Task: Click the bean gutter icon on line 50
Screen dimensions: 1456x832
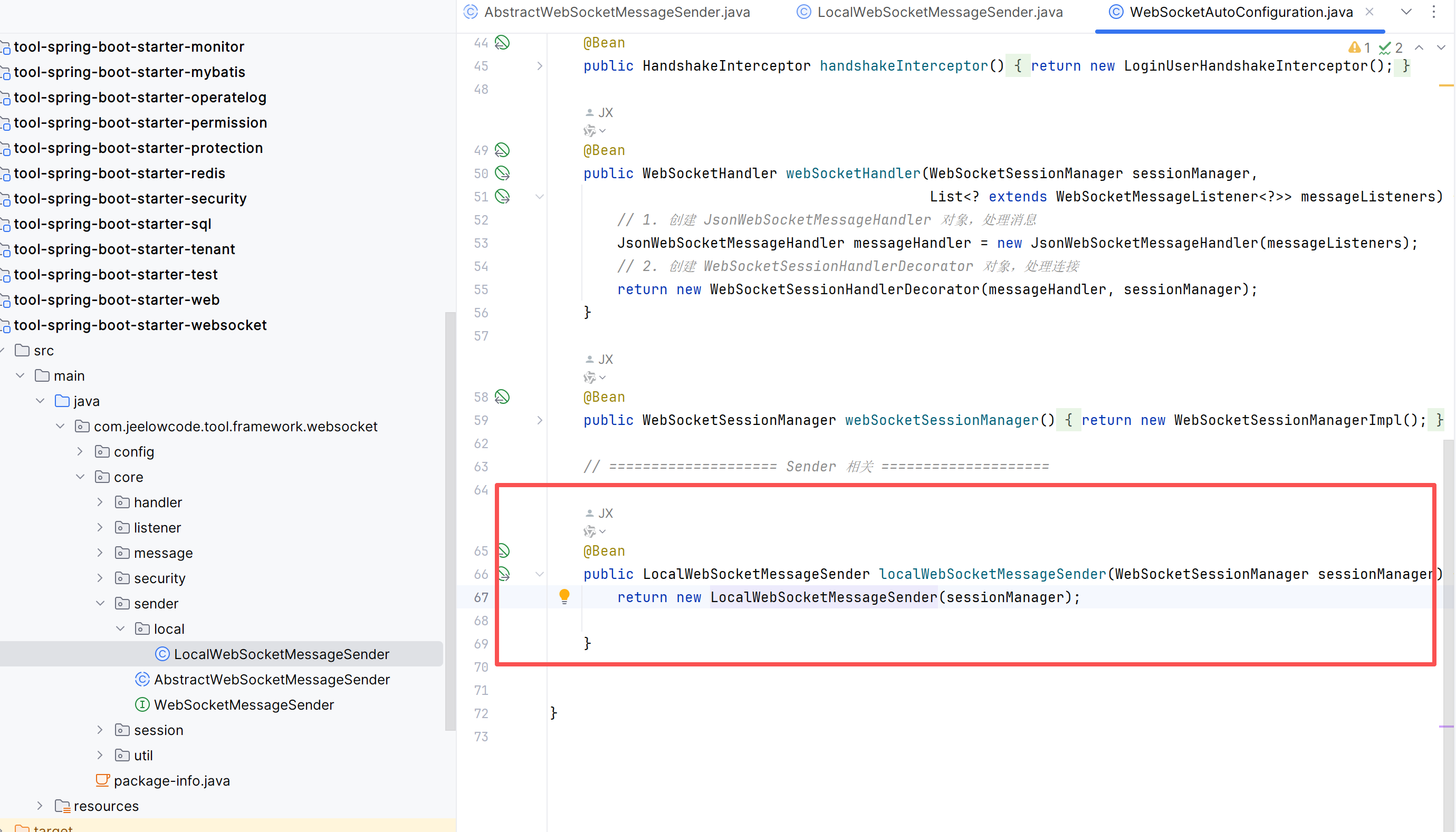Action: click(502, 173)
